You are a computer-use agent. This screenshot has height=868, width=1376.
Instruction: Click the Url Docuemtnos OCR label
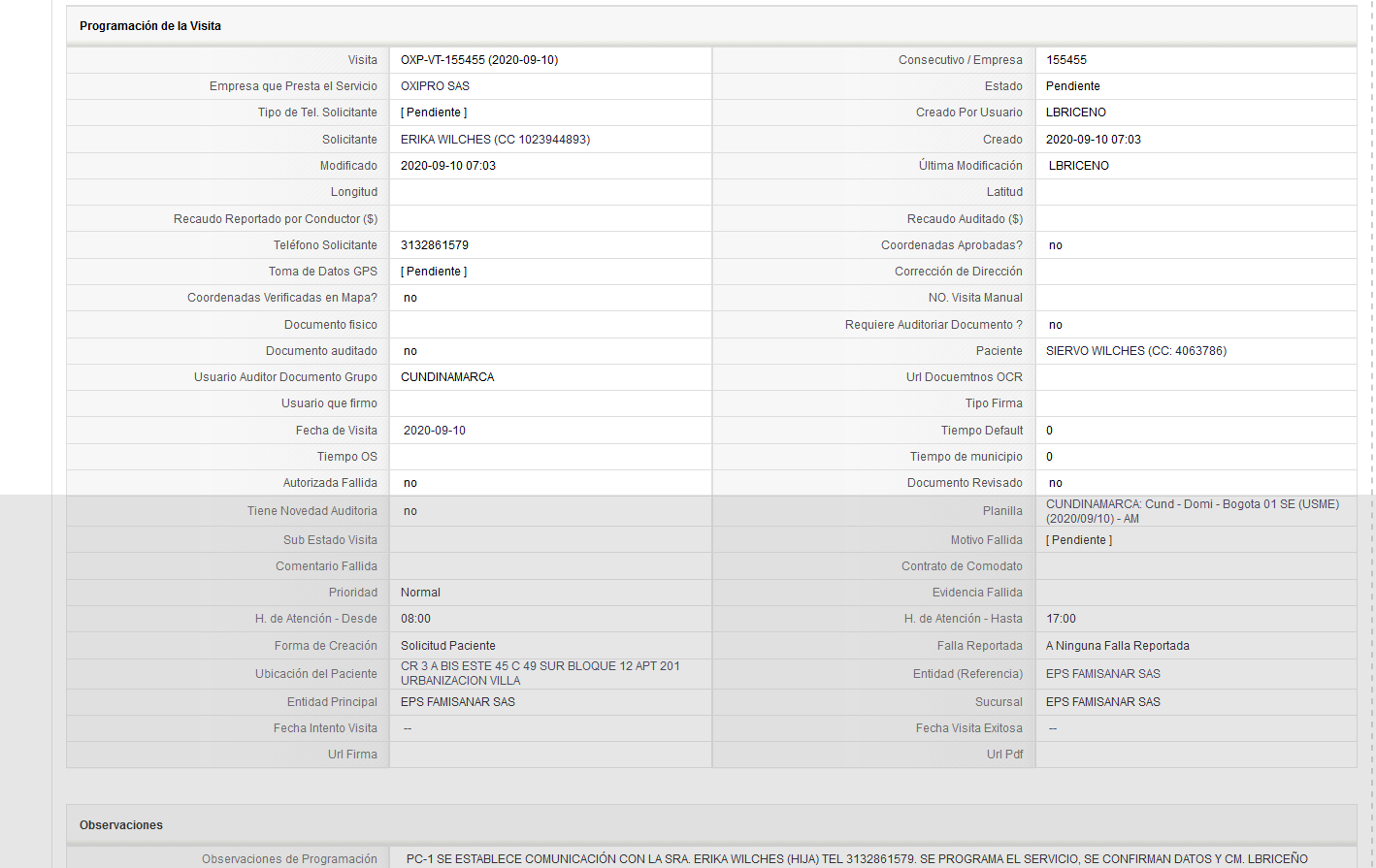965,377
